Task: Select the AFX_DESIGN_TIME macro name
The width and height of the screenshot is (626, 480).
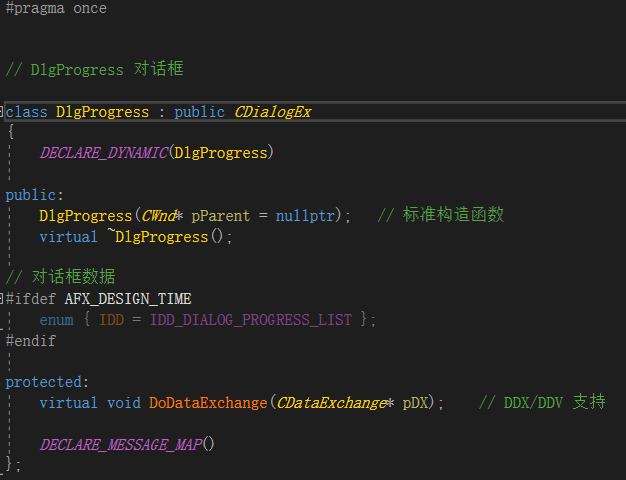Action: (x=128, y=299)
